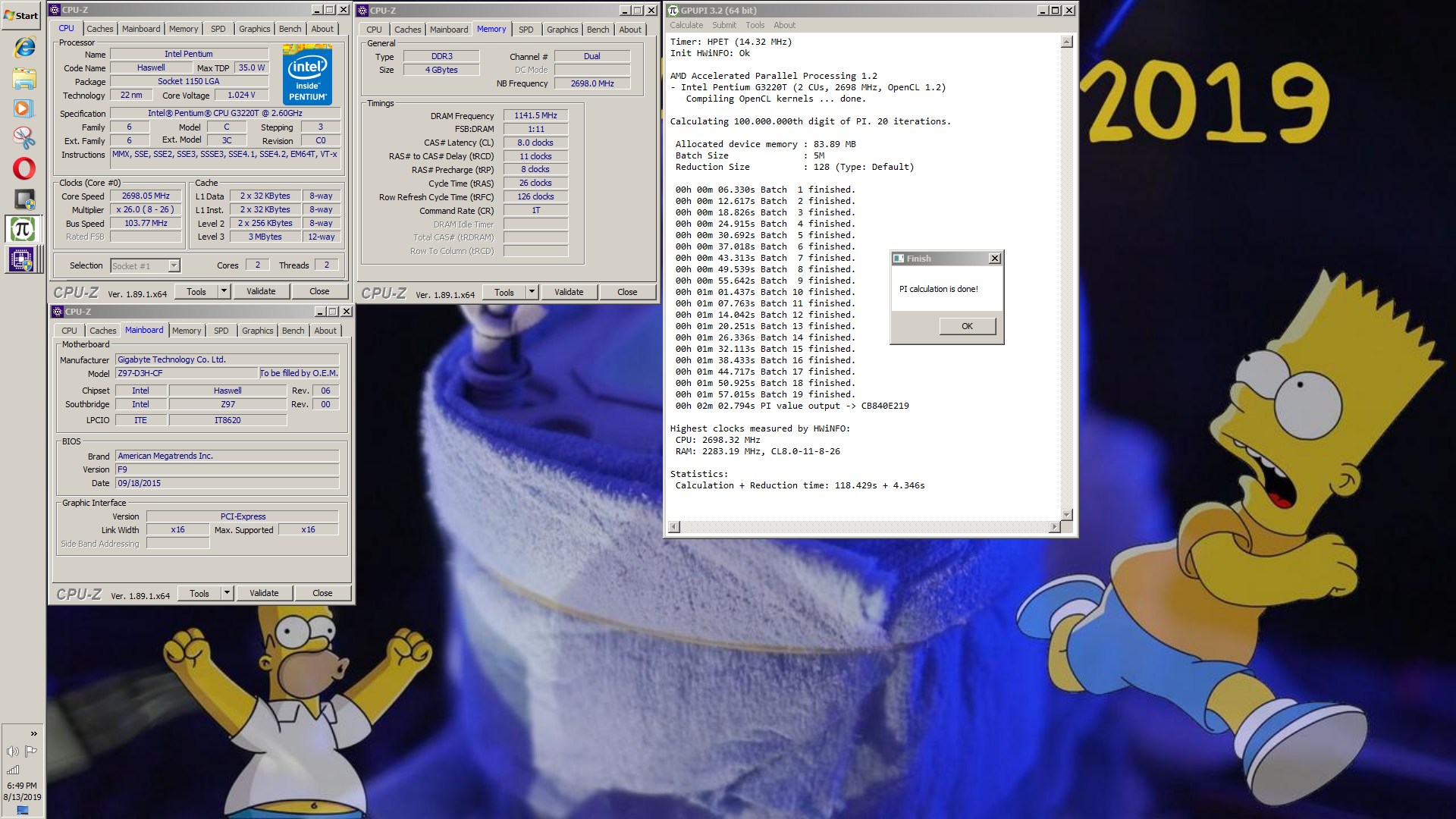The height and width of the screenshot is (819, 1456).
Task: Click the DRAM Frequency value 1141.5 MHz
Action: pyautogui.click(x=535, y=115)
